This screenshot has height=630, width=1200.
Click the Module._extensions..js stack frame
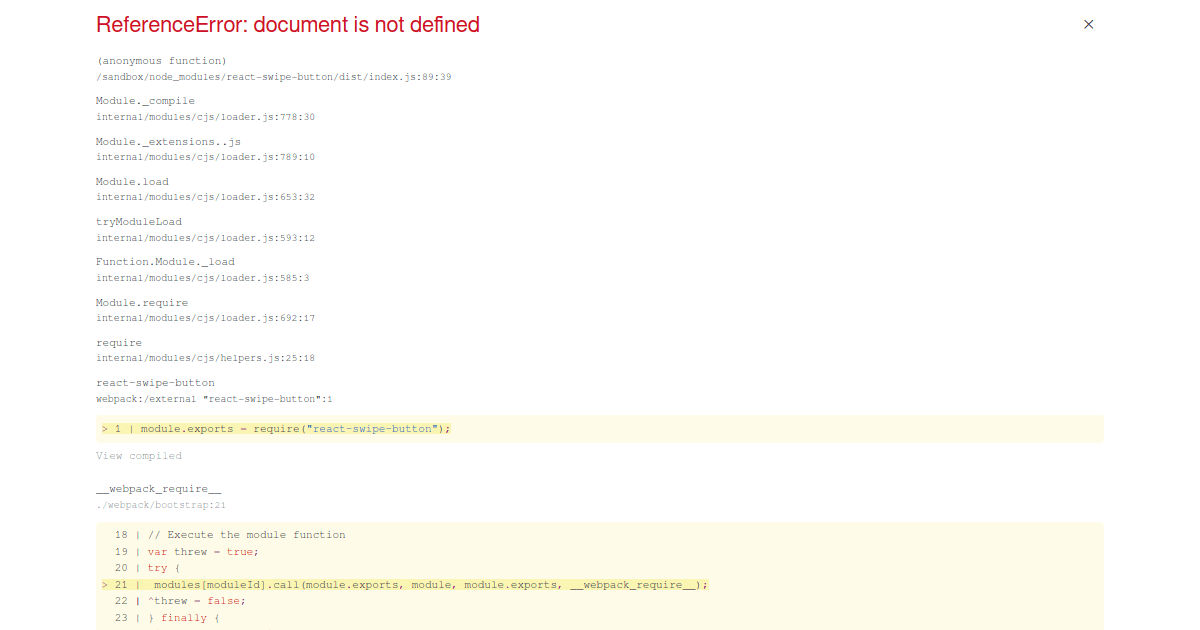click(x=168, y=141)
